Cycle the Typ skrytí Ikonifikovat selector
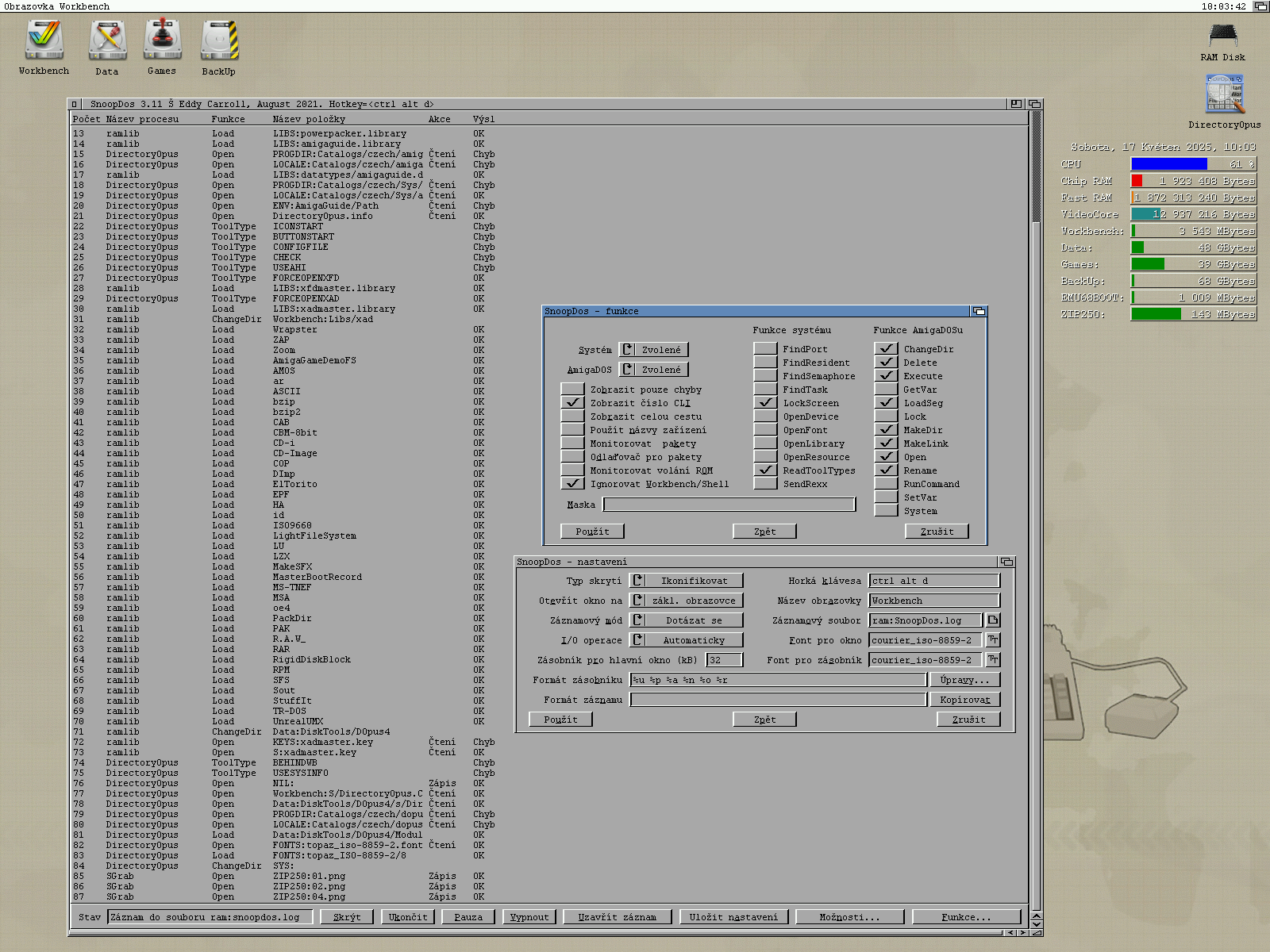The image size is (1270, 952). point(687,581)
